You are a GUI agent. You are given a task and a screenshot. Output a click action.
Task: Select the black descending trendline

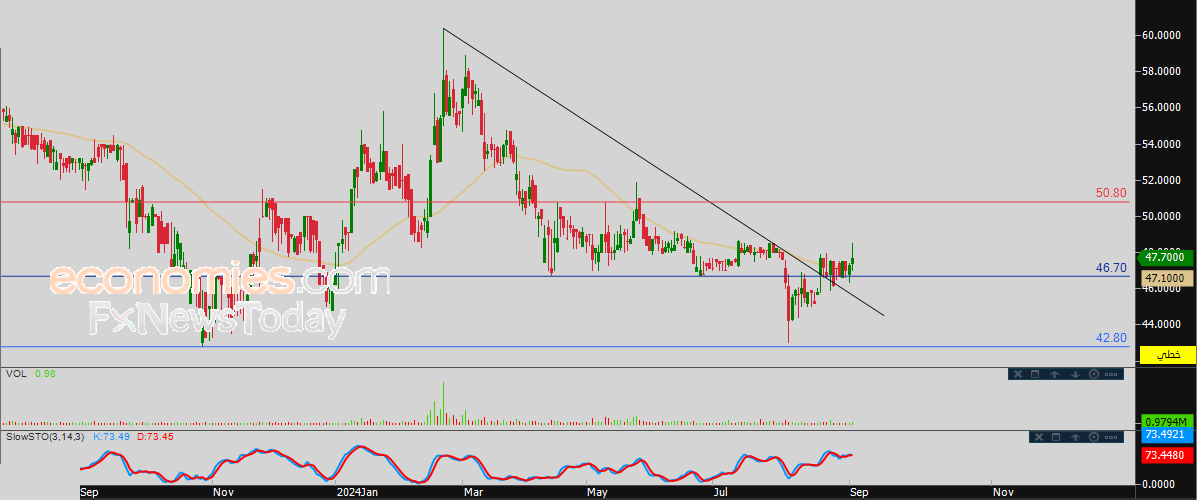(x=663, y=172)
